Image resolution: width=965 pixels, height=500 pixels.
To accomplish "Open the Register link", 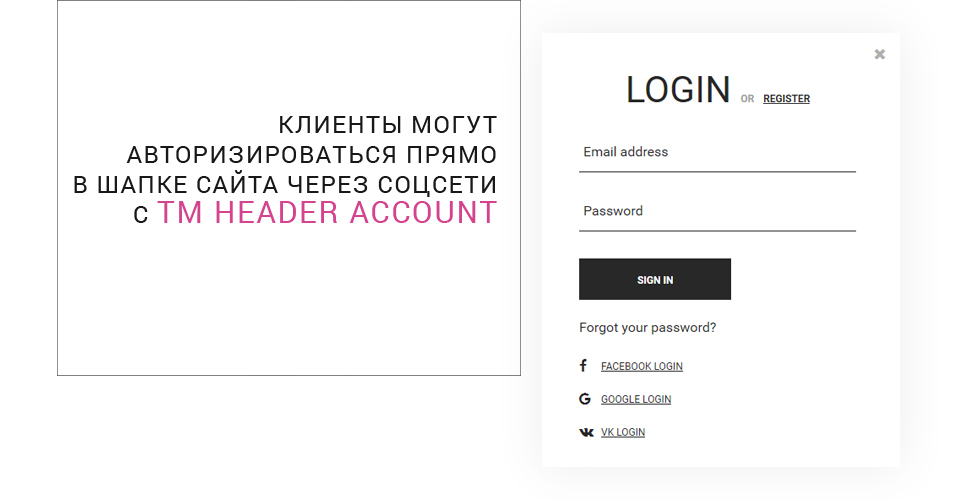I will click(786, 99).
